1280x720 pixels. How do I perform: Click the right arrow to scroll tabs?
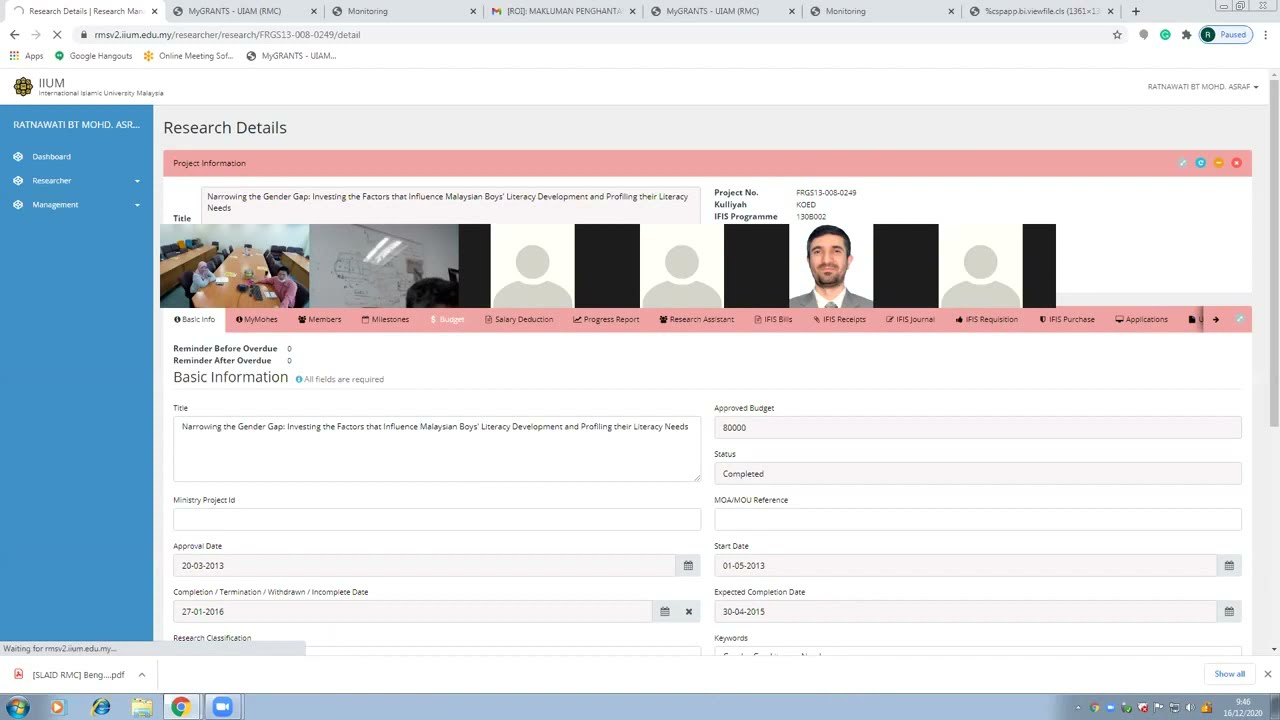[x=1216, y=320]
